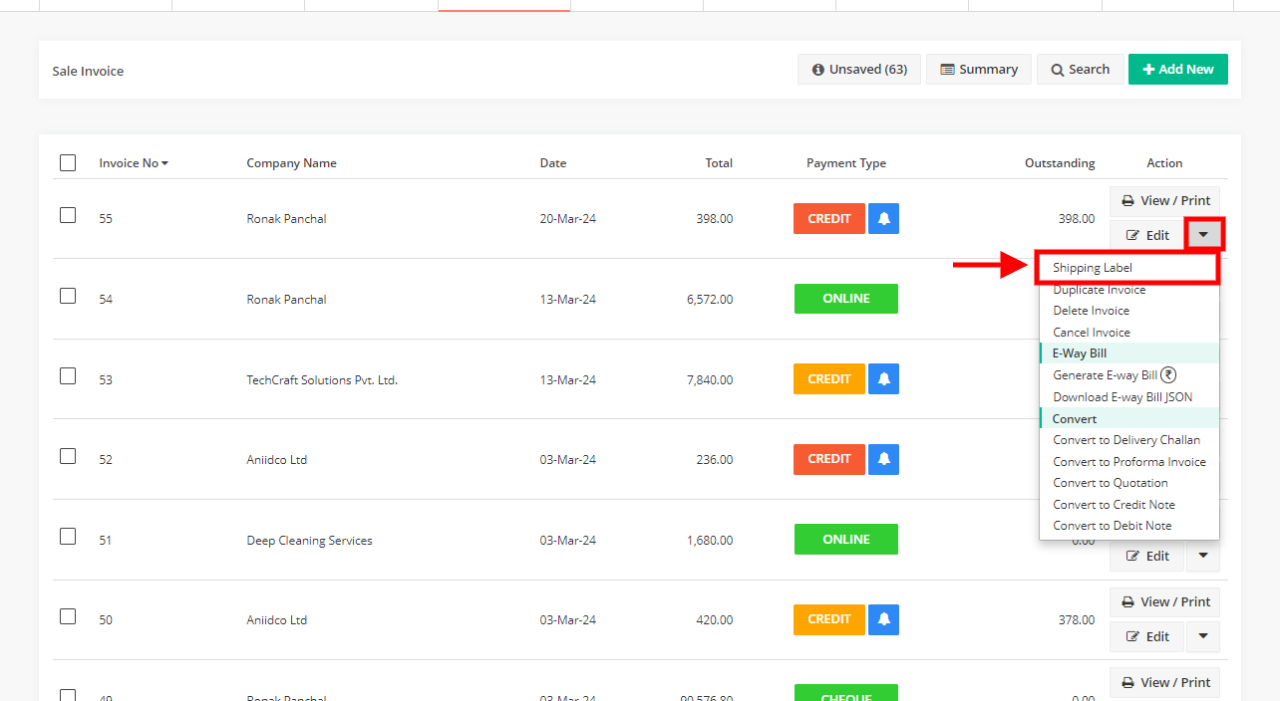The height and width of the screenshot is (701, 1280).
Task: Open Unsaved (63) invoices list
Action: (859, 69)
